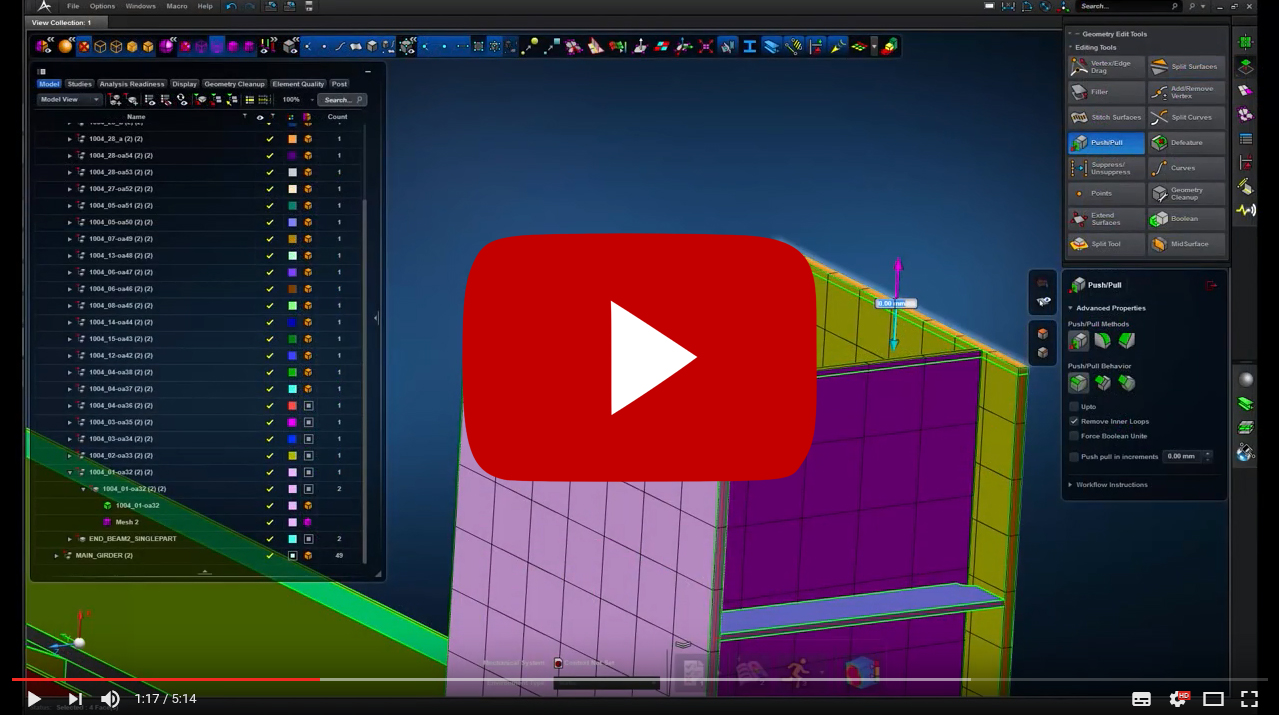Tick the Push pull in increments checkbox
The width and height of the screenshot is (1279, 715).
point(1074,457)
